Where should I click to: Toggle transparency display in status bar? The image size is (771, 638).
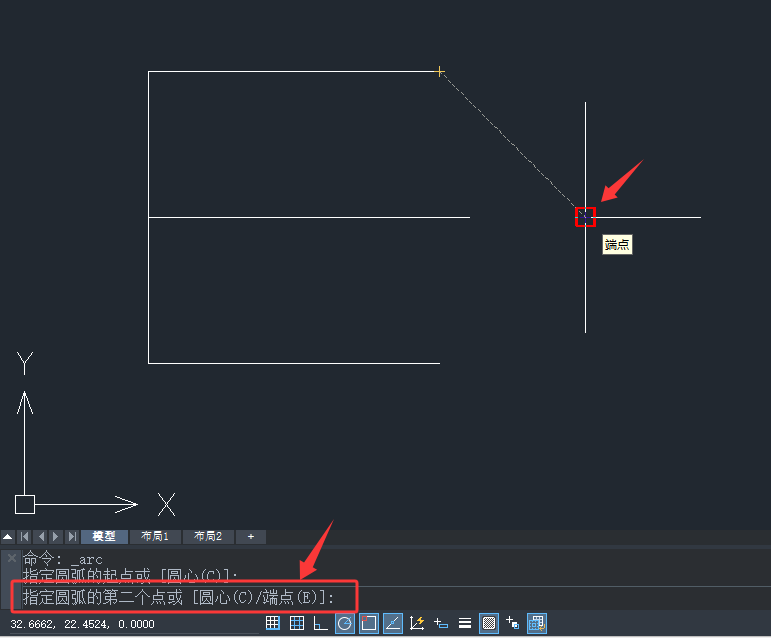489,623
